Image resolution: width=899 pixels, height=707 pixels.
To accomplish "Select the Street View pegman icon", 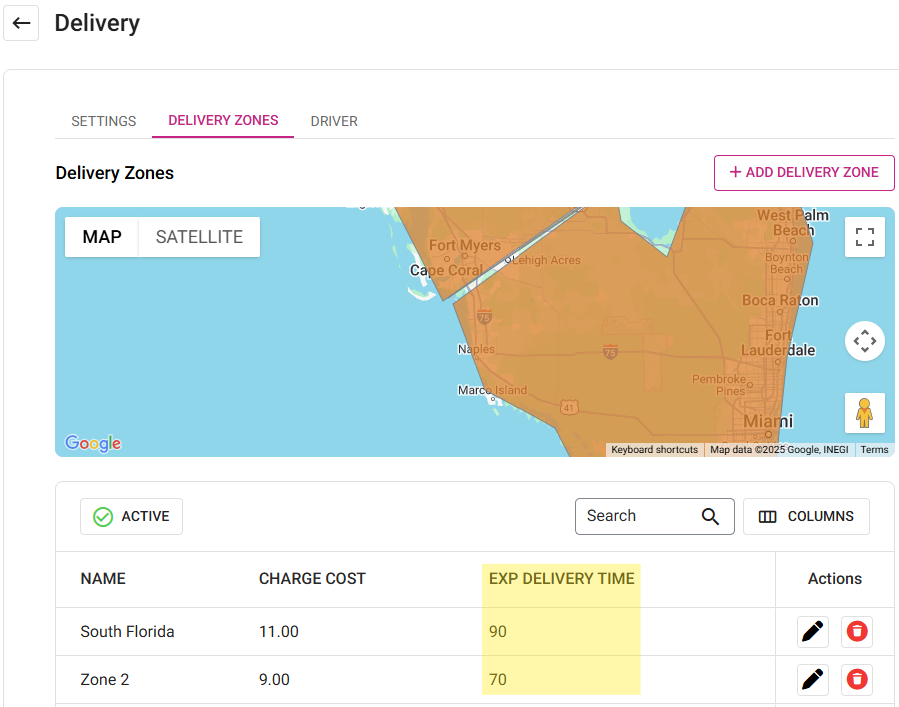I will 865,413.
